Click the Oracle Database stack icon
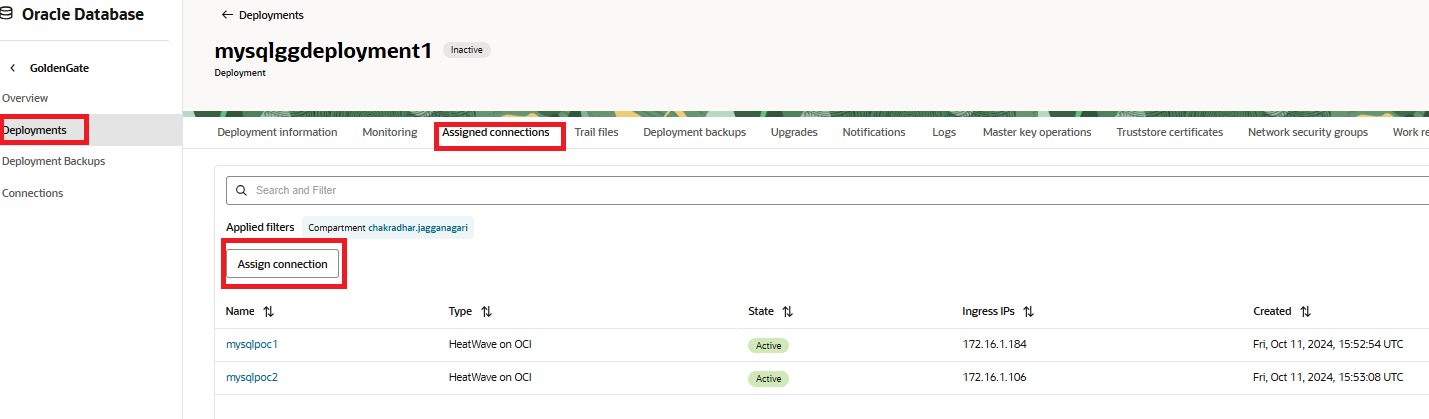 point(7,14)
